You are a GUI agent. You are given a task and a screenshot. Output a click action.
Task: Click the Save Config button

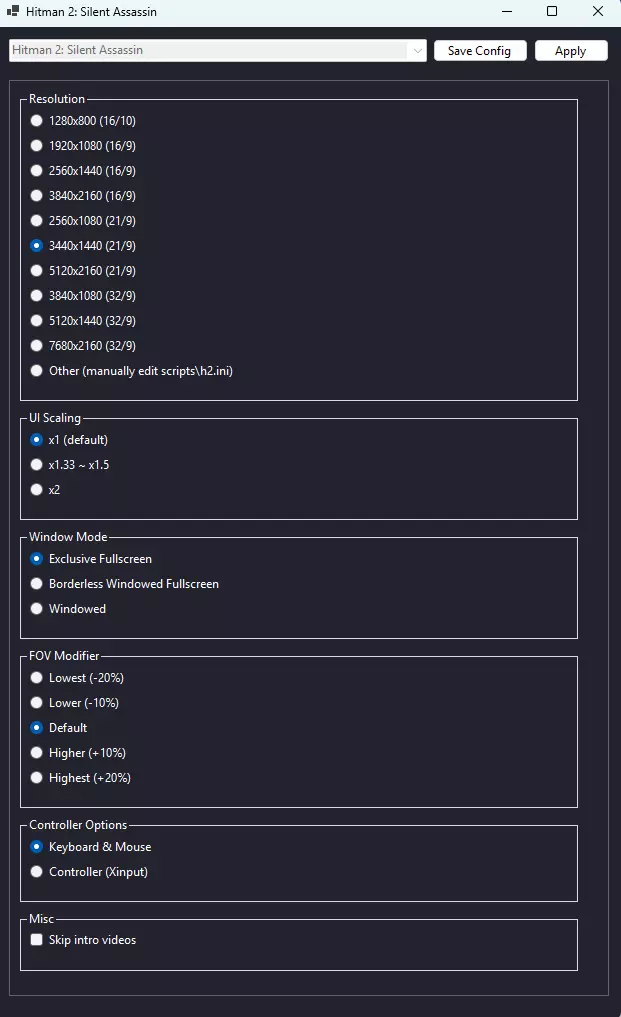(479, 51)
